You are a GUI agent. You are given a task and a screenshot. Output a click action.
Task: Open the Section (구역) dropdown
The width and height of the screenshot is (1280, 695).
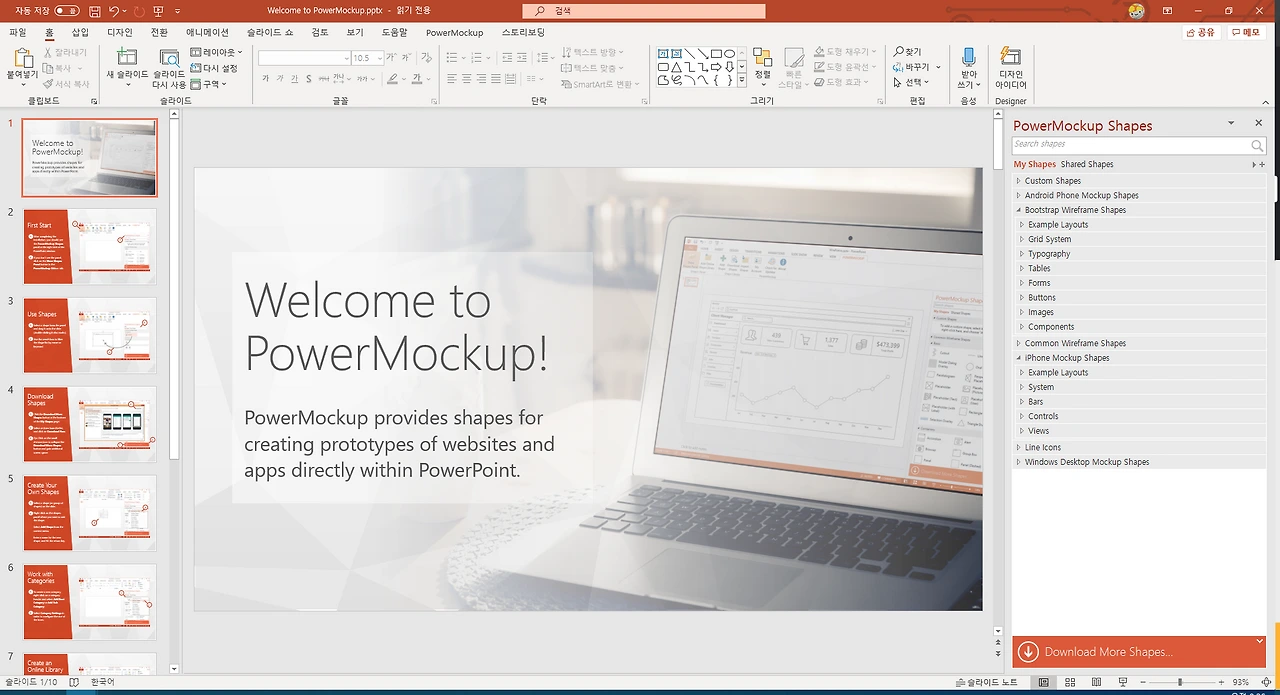(x=208, y=84)
